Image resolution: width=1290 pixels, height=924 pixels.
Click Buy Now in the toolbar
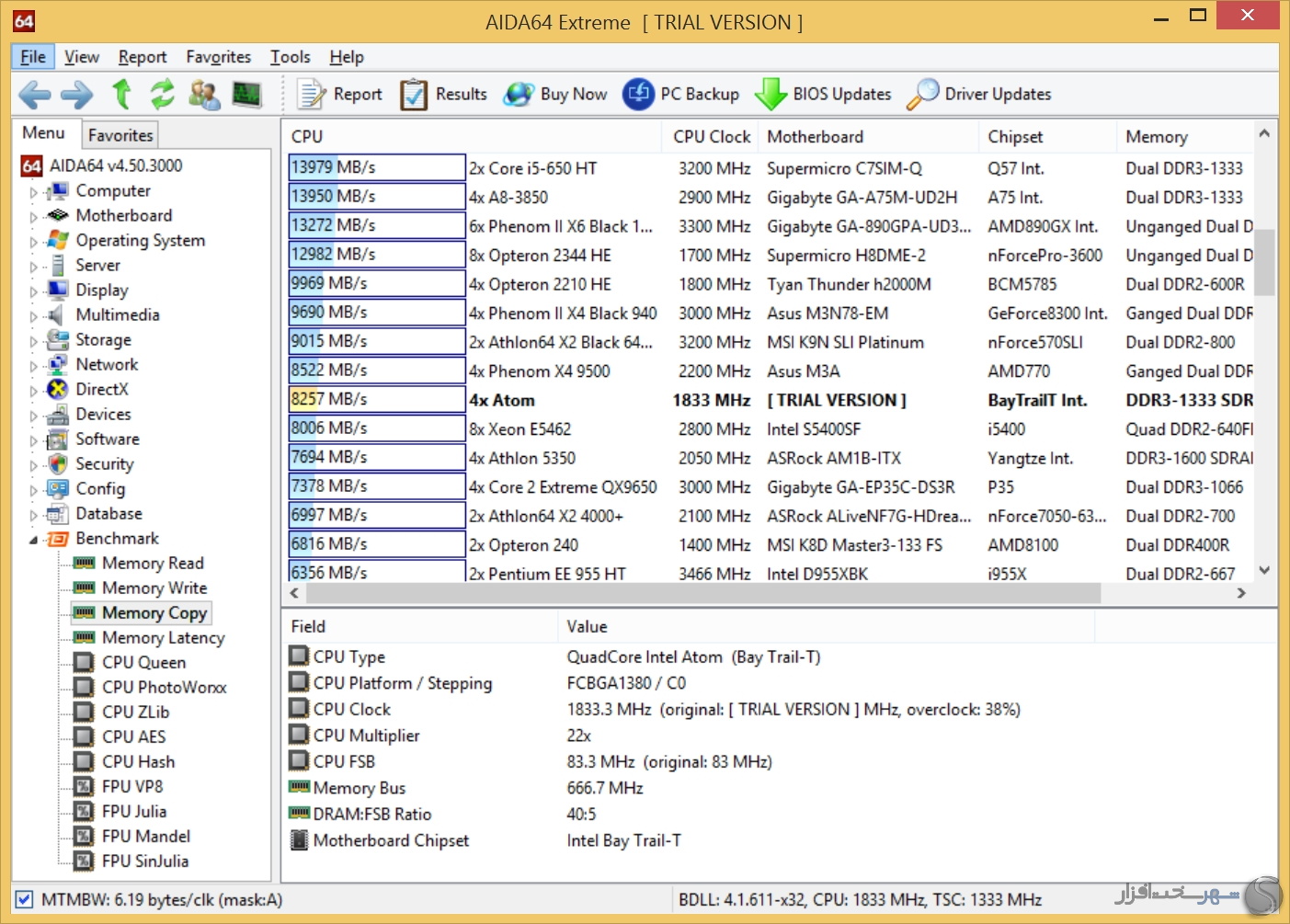click(555, 94)
